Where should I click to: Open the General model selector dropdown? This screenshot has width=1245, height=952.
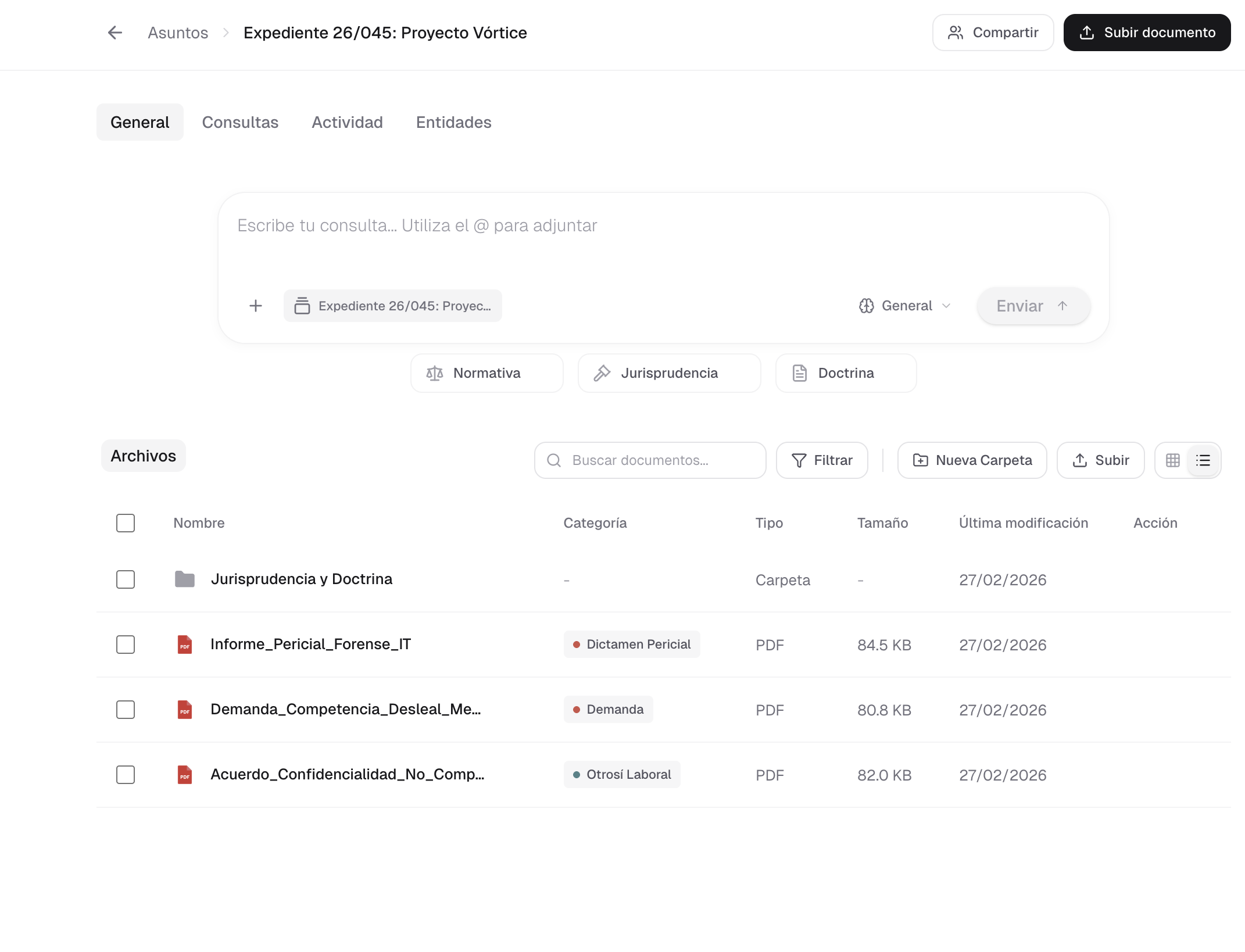(x=904, y=305)
